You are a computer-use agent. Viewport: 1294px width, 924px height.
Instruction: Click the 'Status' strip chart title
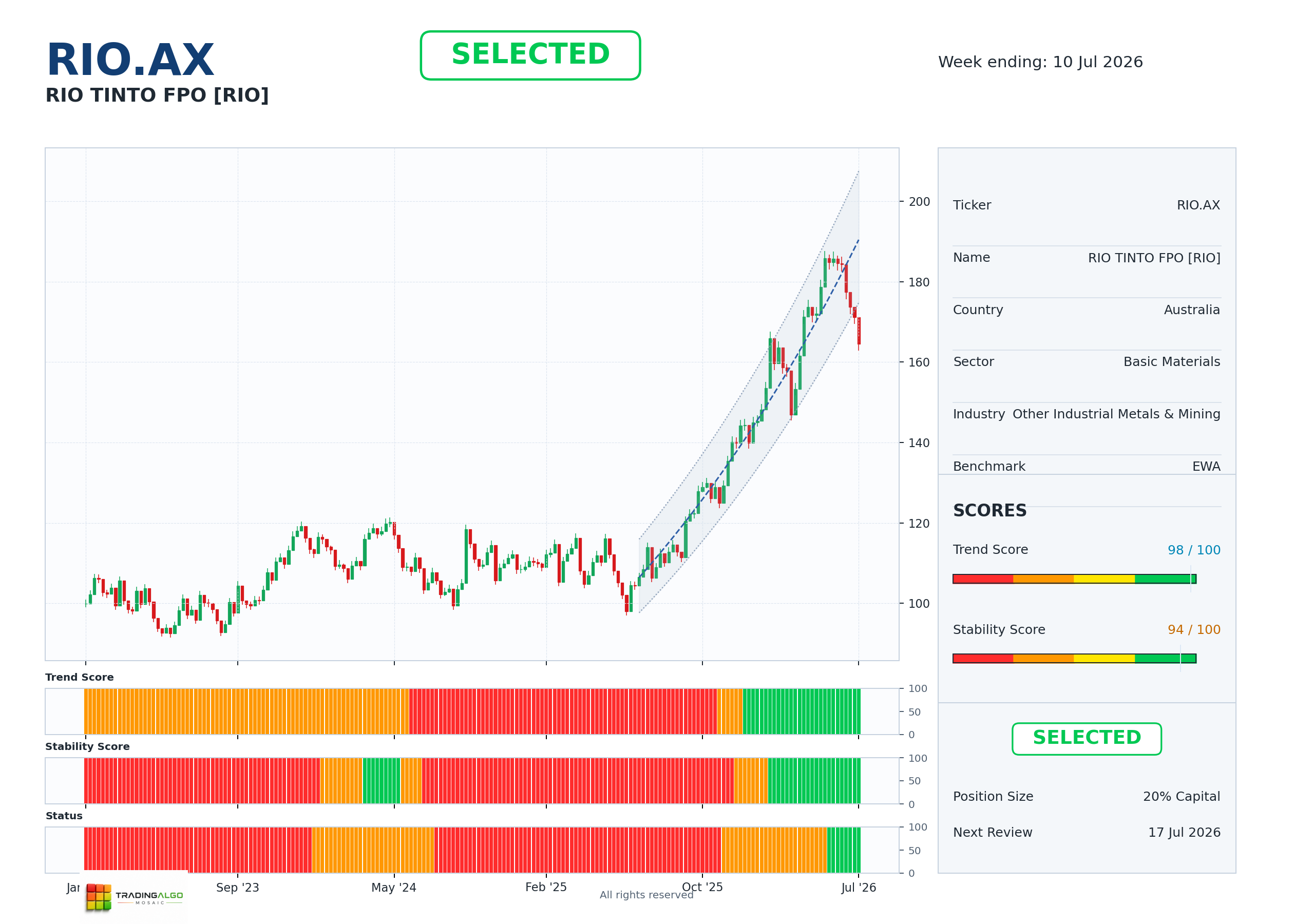64,816
